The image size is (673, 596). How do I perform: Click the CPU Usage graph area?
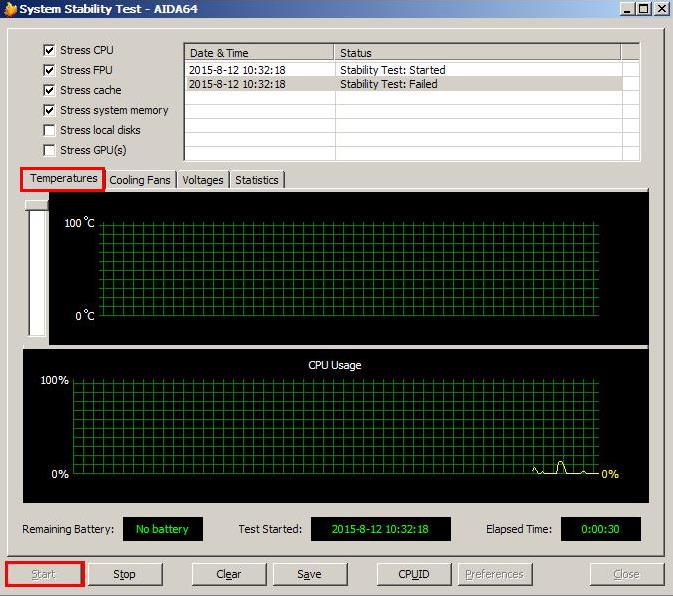[x=336, y=426]
